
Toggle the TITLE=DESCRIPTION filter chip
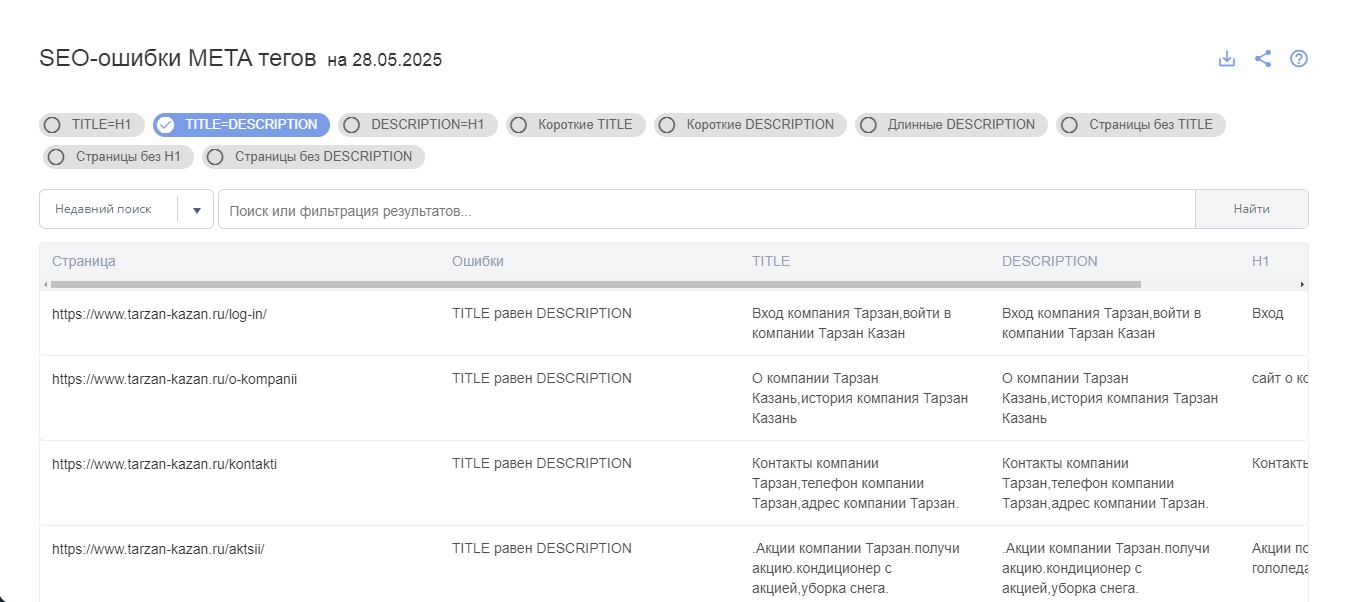pyautogui.click(x=241, y=125)
